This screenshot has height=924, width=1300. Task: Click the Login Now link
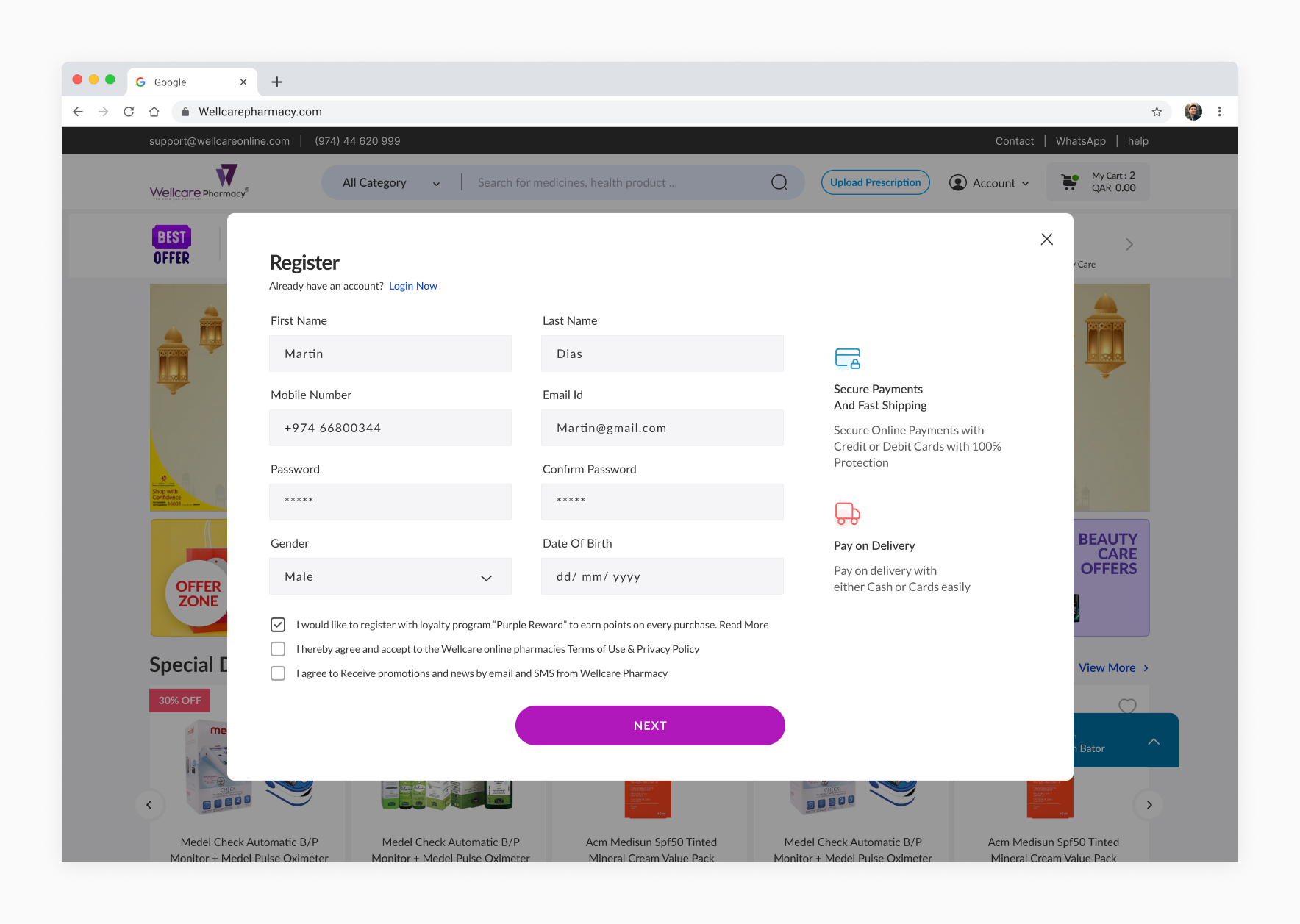[413, 285]
